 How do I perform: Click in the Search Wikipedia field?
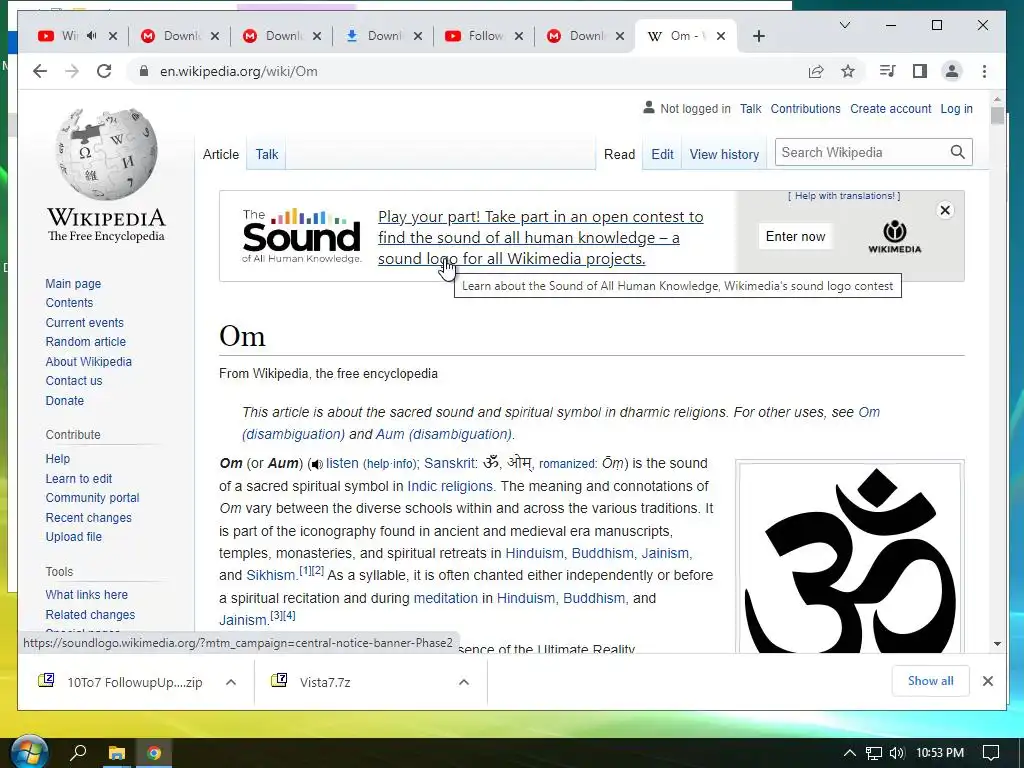coord(862,152)
